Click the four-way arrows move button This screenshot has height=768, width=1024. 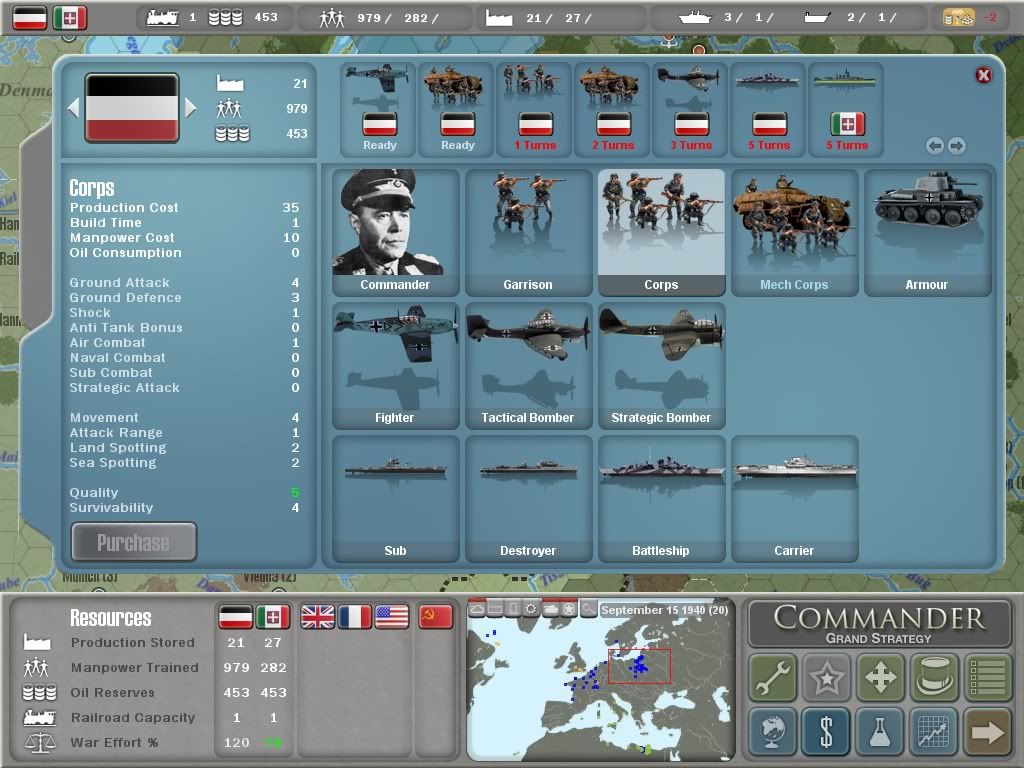coord(880,677)
